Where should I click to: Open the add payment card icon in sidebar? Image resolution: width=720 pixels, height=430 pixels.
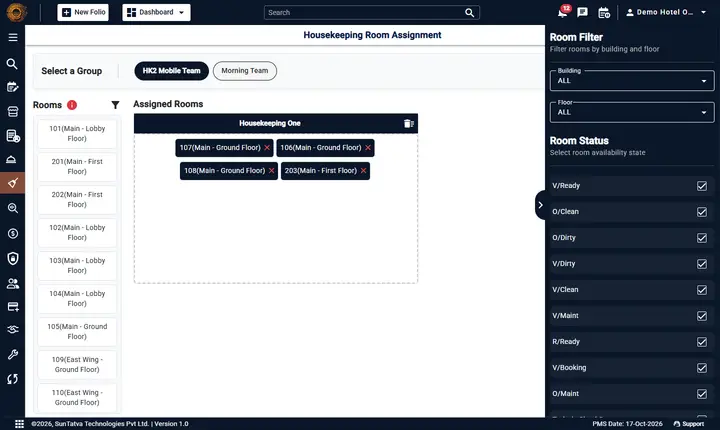(x=12, y=307)
